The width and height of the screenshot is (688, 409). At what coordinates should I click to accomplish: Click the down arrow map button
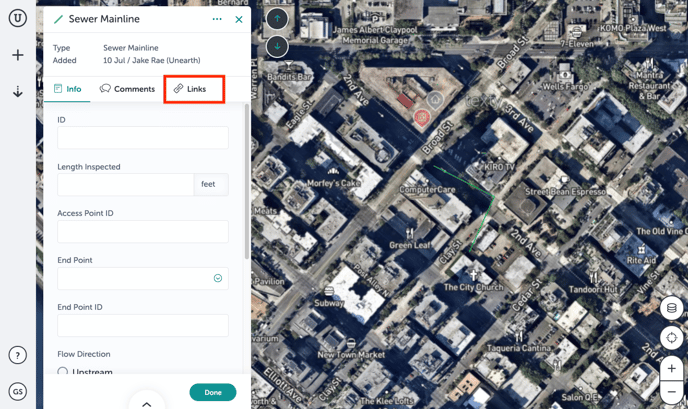click(x=277, y=46)
